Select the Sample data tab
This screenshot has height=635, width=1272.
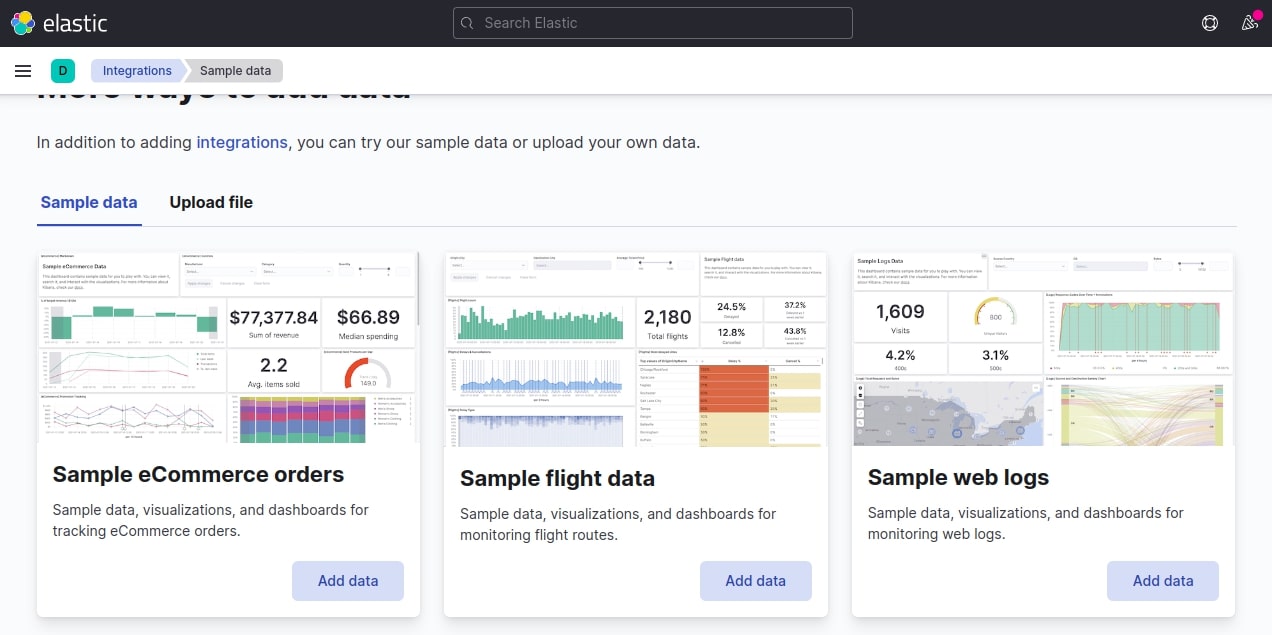[89, 202]
